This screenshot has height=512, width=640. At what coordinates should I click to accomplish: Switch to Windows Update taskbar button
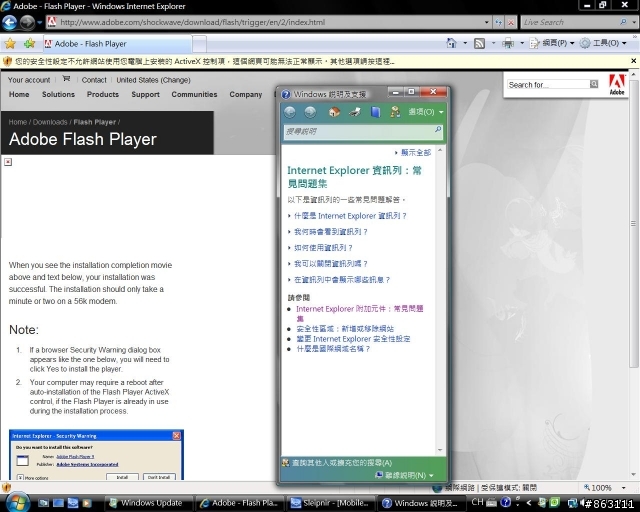point(149,503)
